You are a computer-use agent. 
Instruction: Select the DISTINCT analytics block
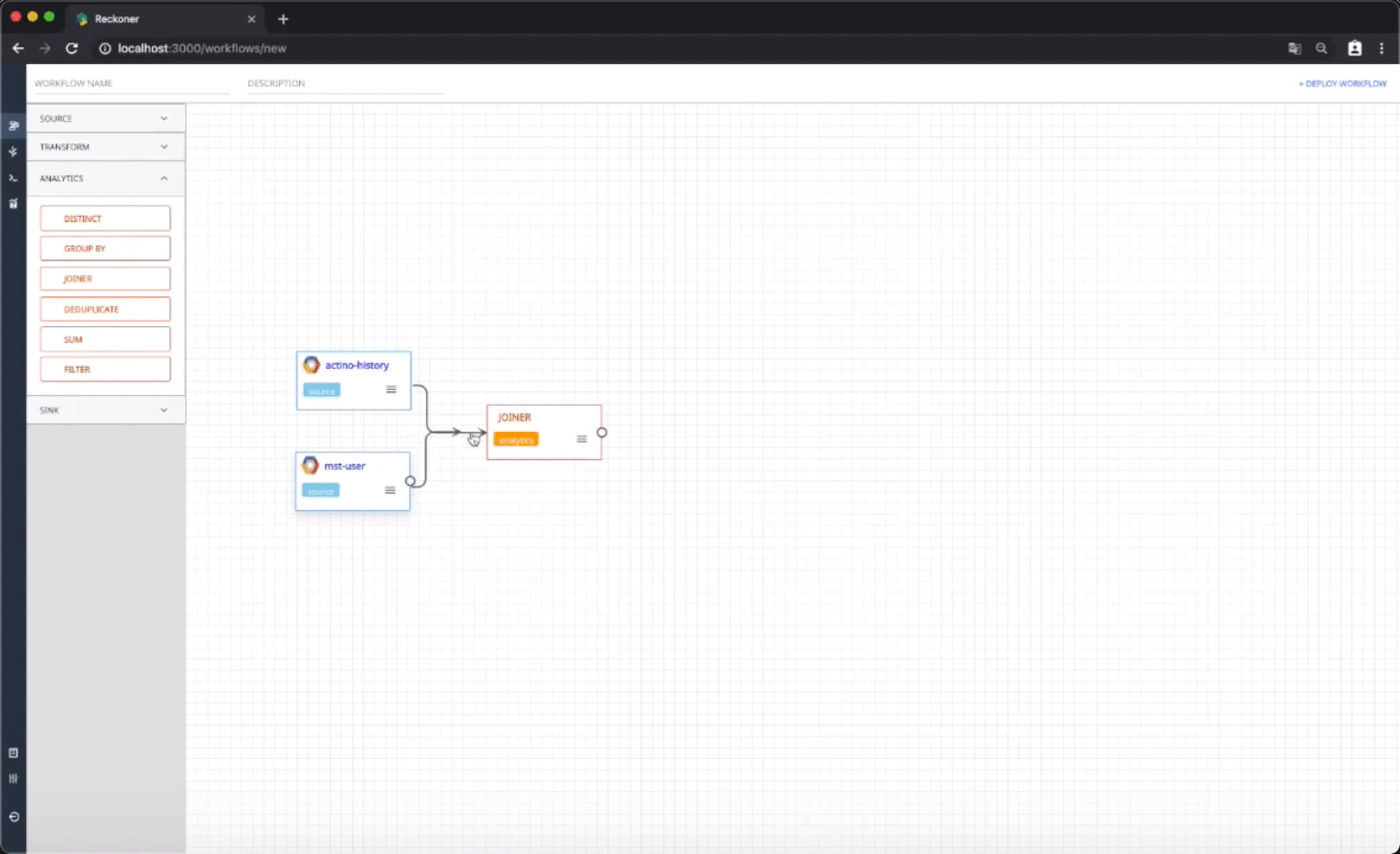click(106, 219)
